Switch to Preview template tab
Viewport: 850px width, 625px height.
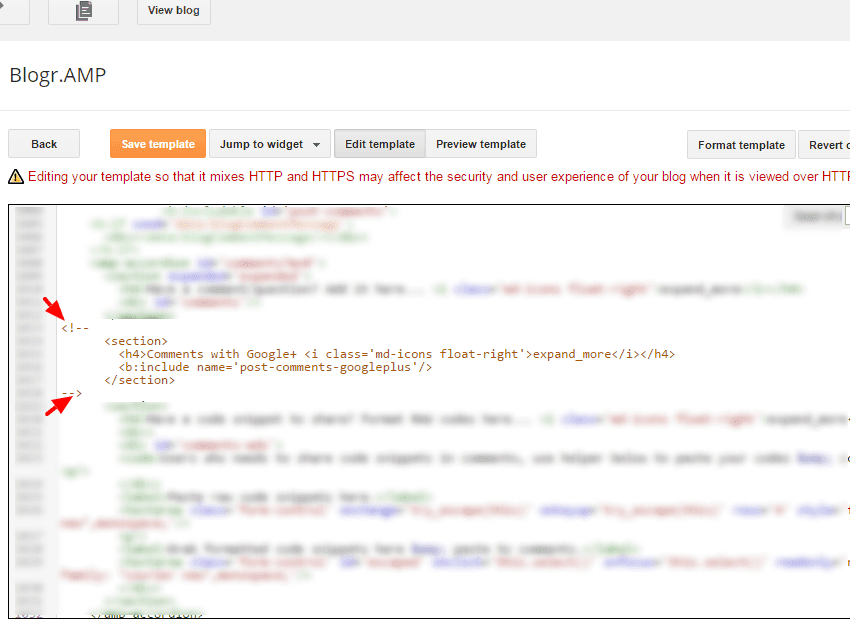point(481,144)
